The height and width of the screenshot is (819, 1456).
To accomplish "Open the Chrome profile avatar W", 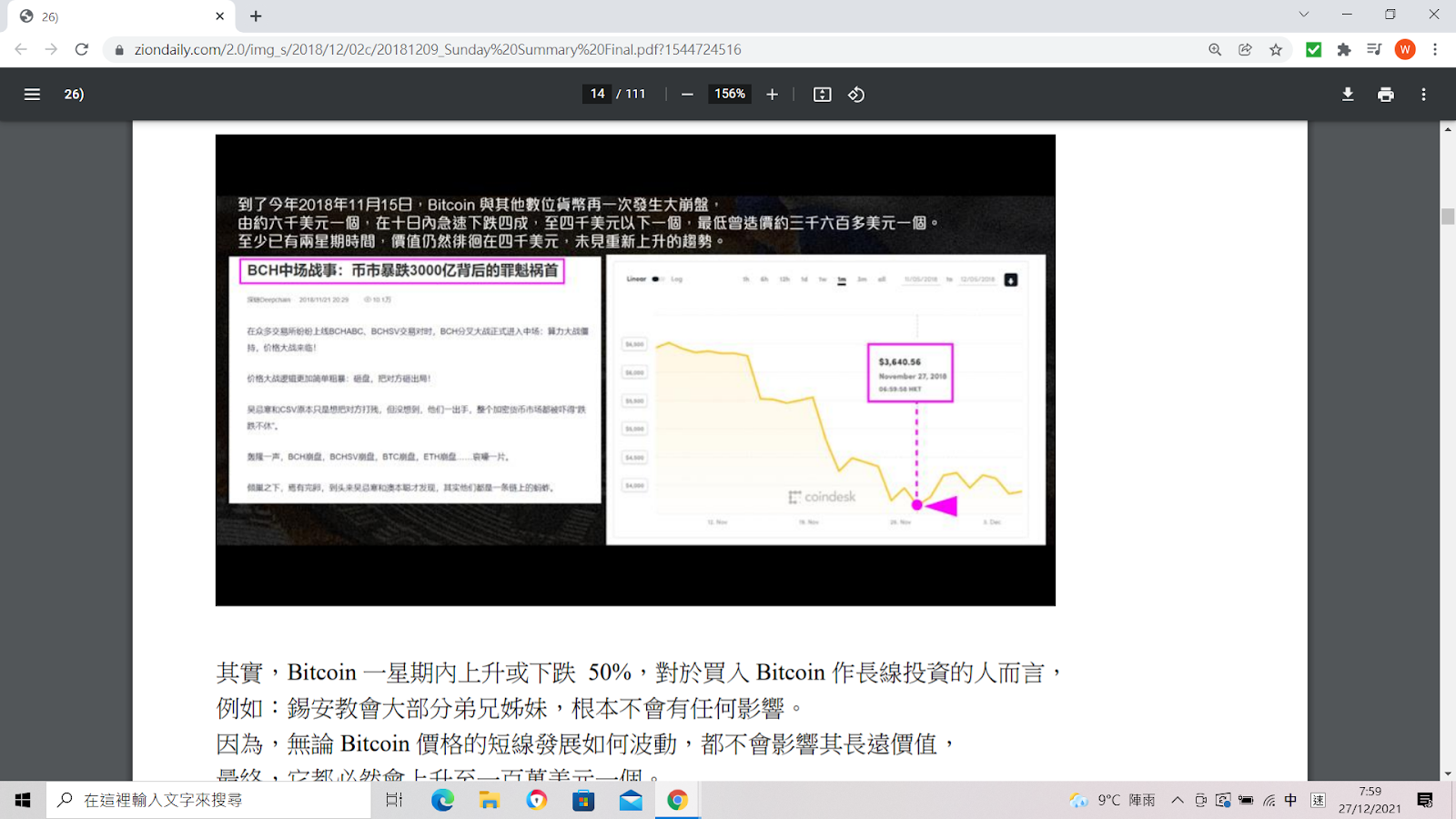I will click(1405, 49).
